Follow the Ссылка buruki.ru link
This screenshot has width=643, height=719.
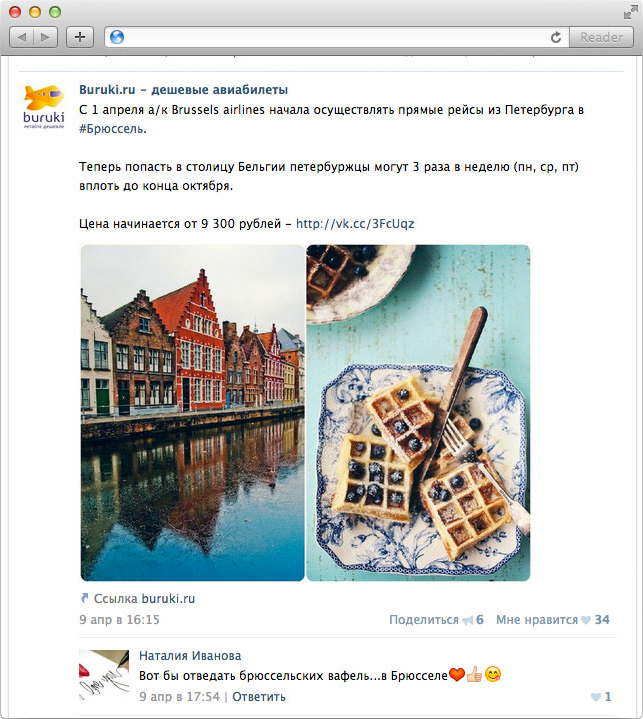(143, 599)
